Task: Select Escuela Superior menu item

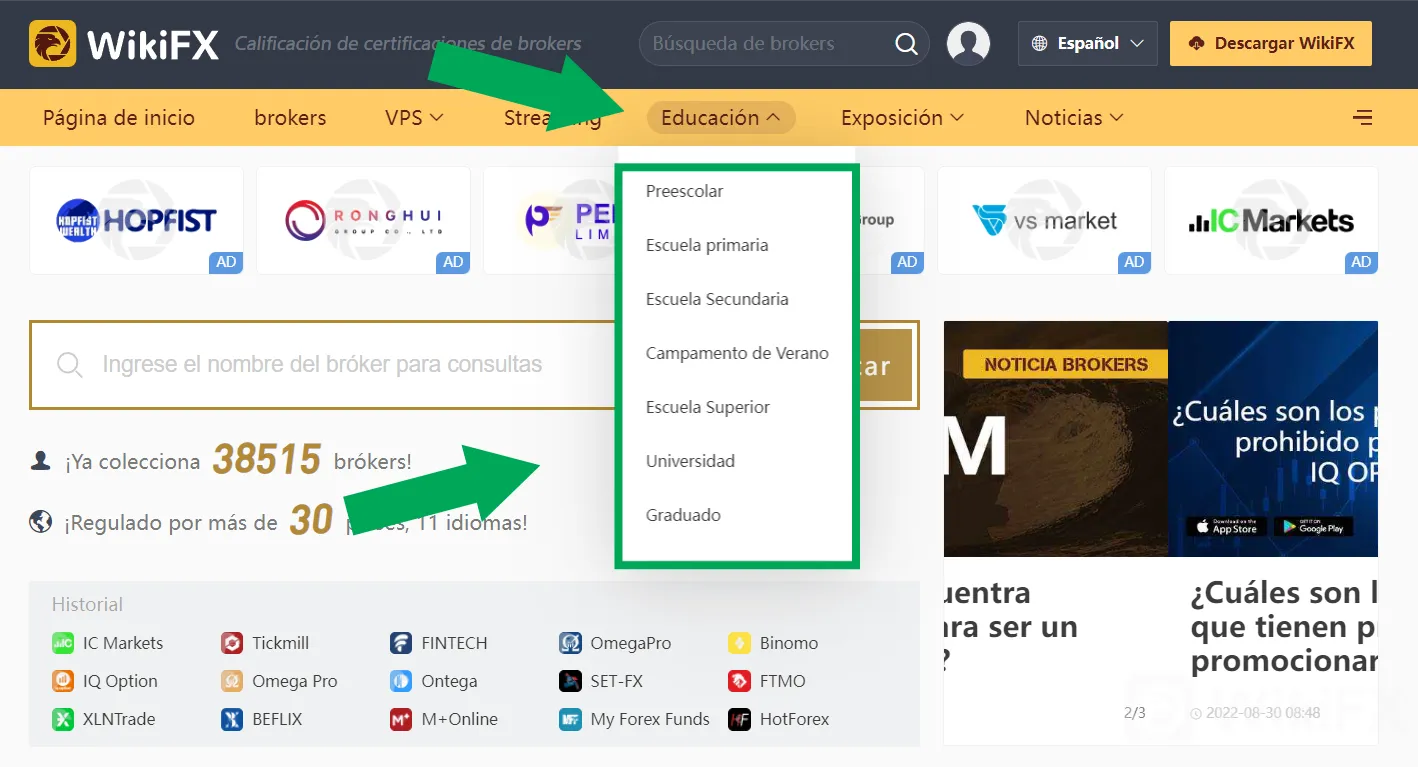Action: coord(708,407)
